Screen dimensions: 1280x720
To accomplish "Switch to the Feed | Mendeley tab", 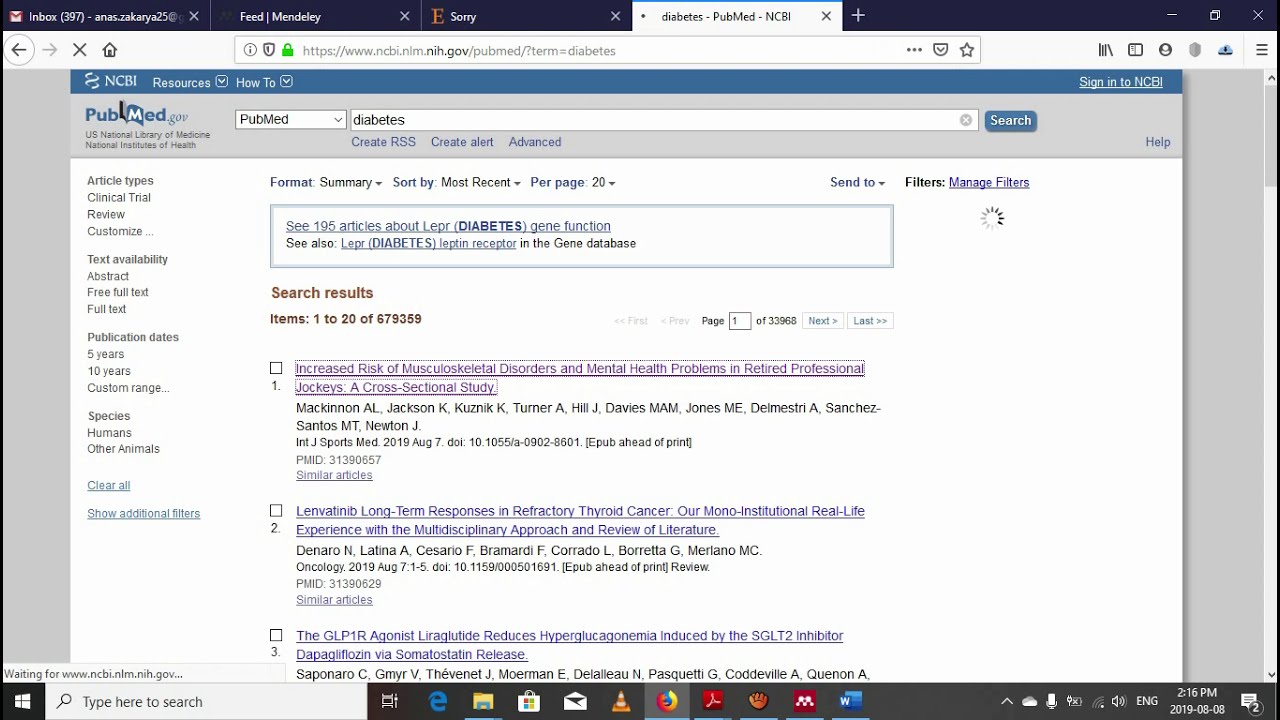I will tap(314, 16).
